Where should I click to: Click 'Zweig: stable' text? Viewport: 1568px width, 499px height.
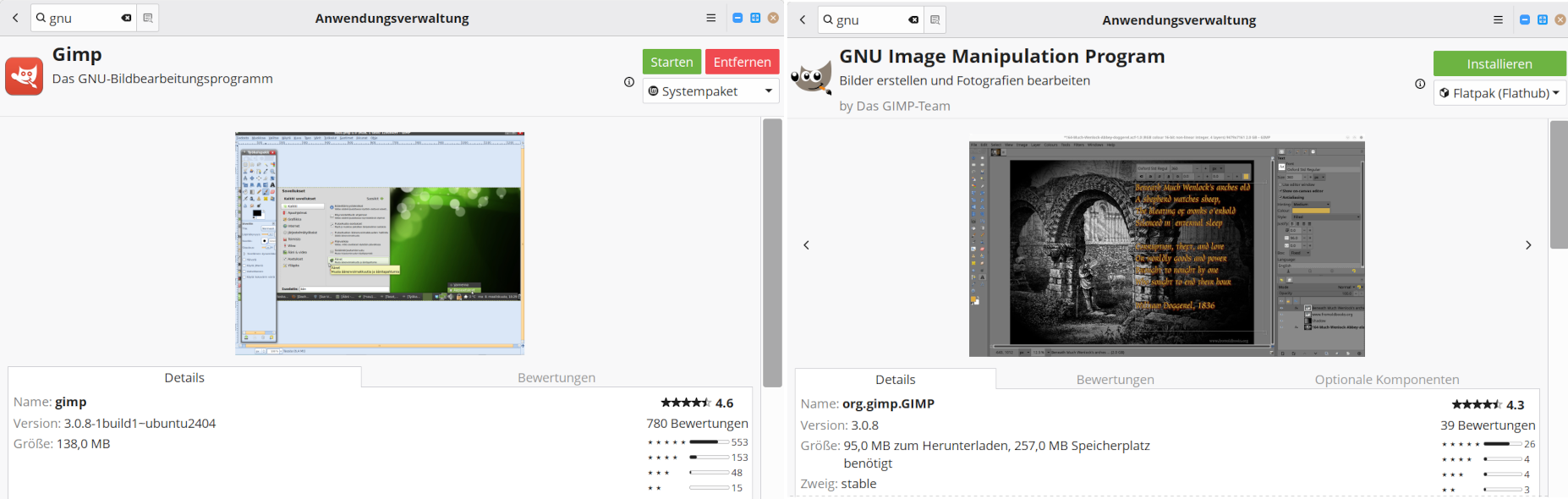point(839,484)
